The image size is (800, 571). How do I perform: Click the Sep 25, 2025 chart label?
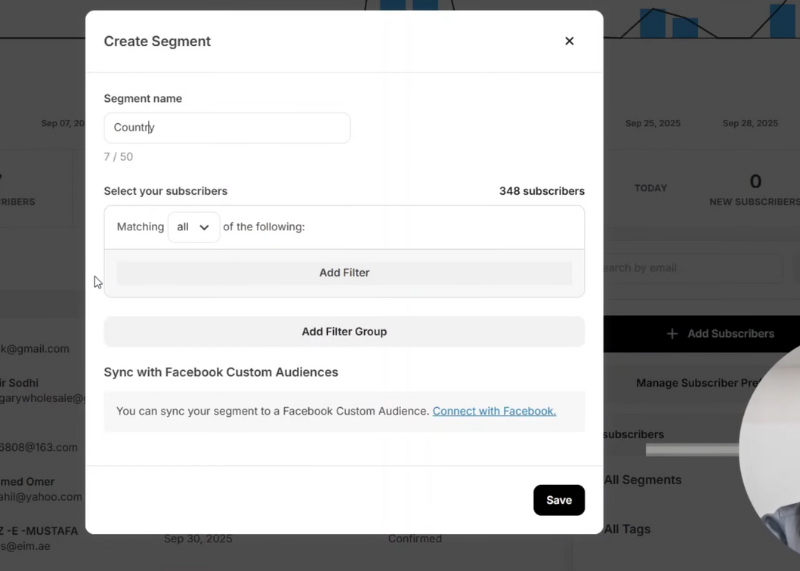653,123
